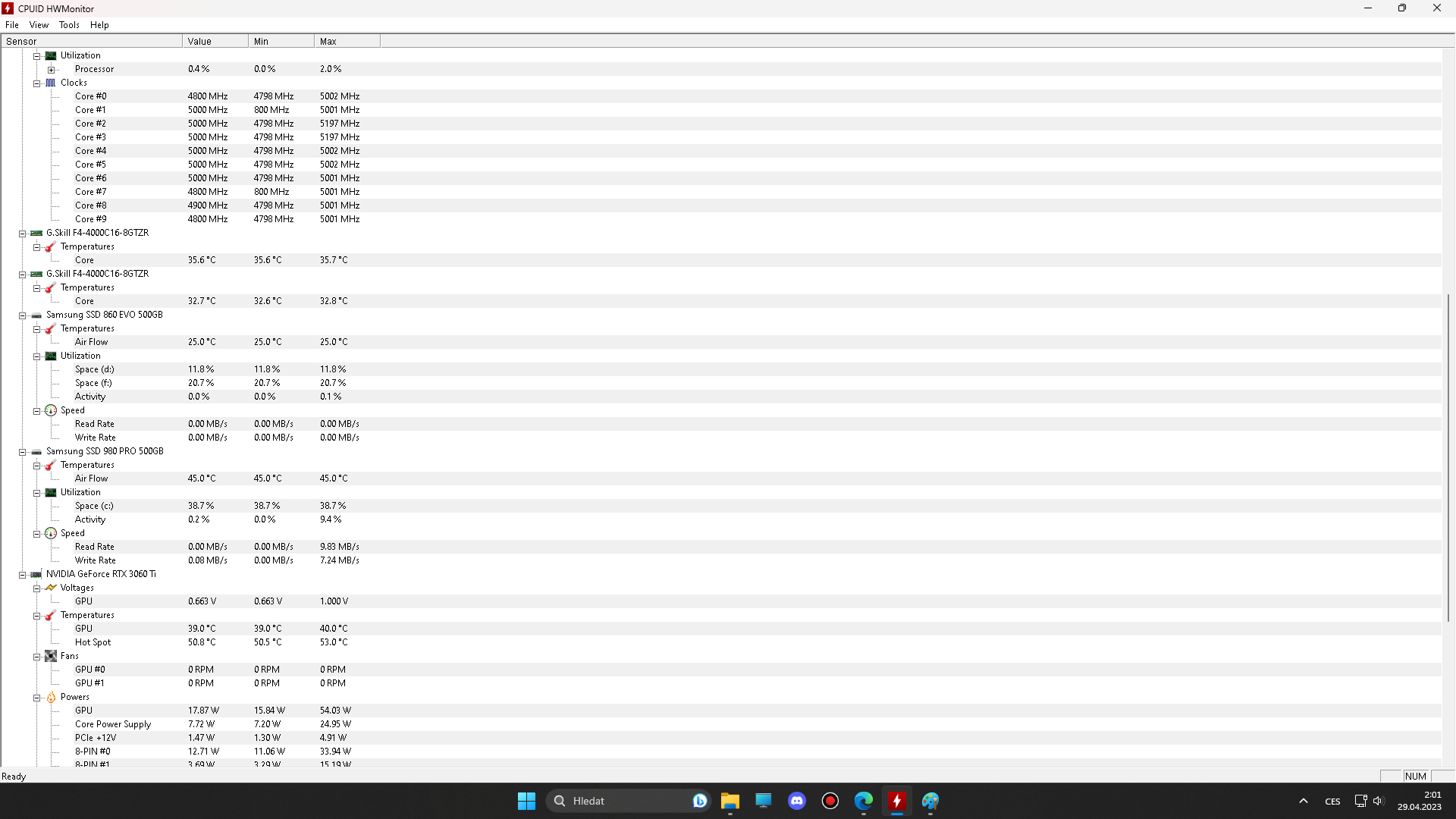Open the Tools menu
Viewport: 1456px width, 819px height.
69,25
